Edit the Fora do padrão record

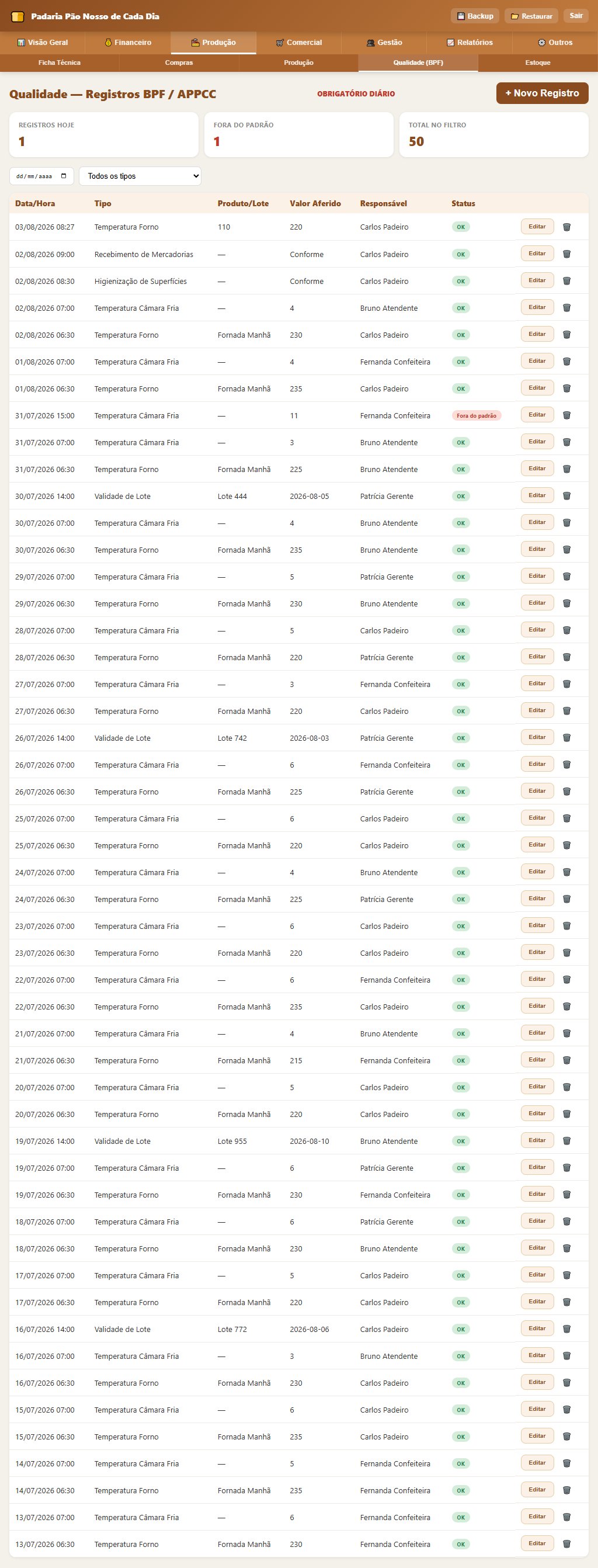(537, 415)
